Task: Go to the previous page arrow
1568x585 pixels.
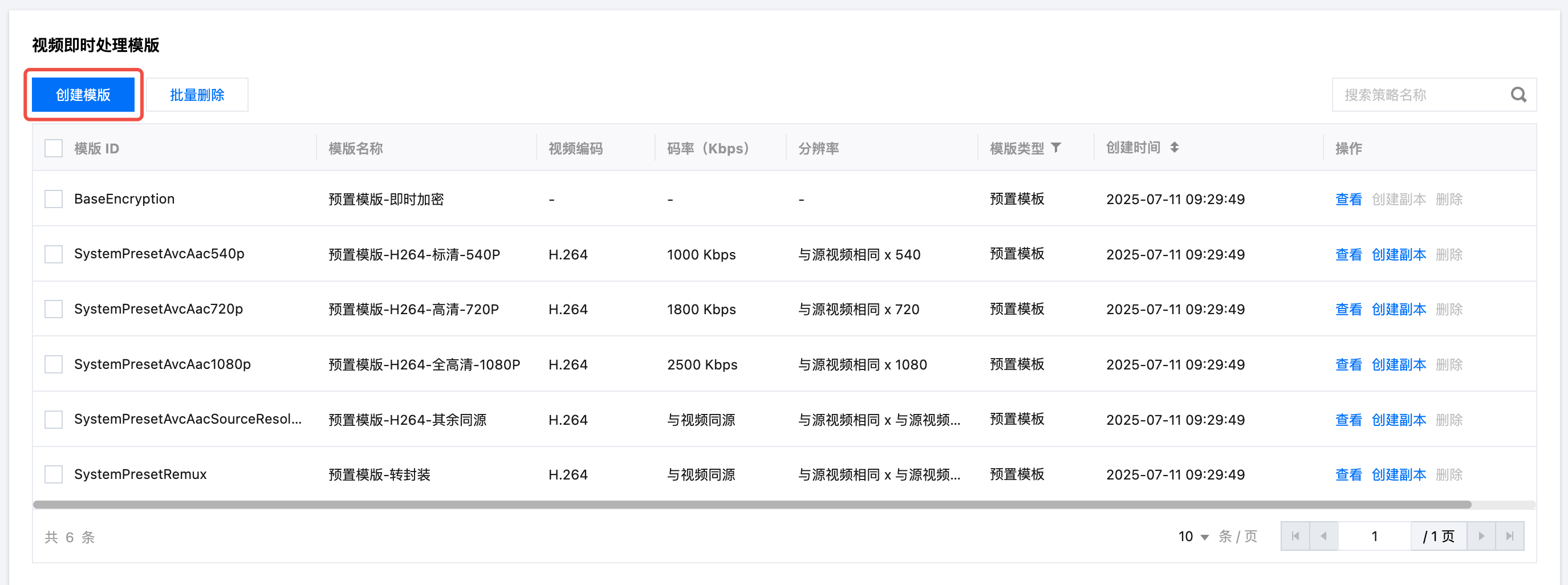Action: [1323, 537]
